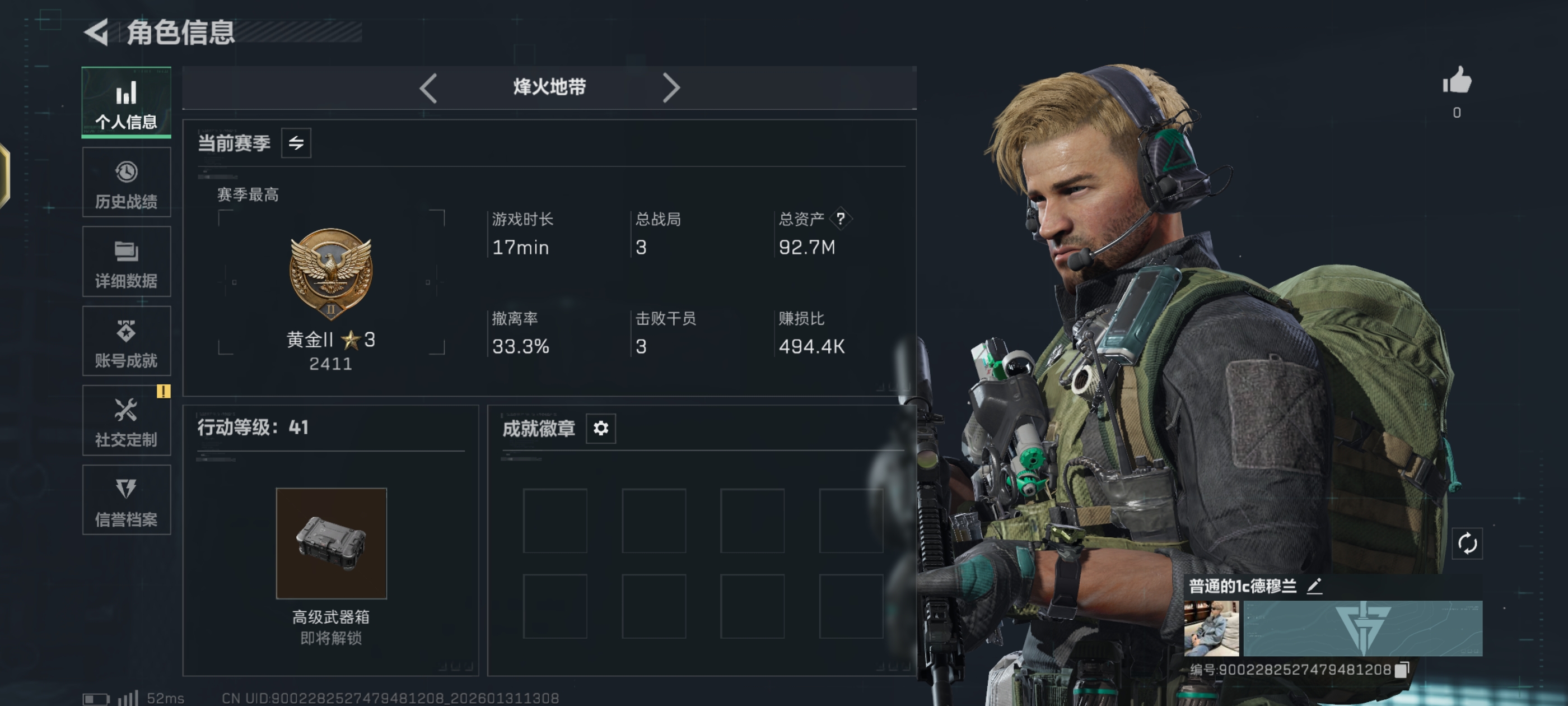Image resolution: width=1568 pixels, height=706 pixels.
Task: Open the 详细数据 tab
Action: [x=127, y=261]
